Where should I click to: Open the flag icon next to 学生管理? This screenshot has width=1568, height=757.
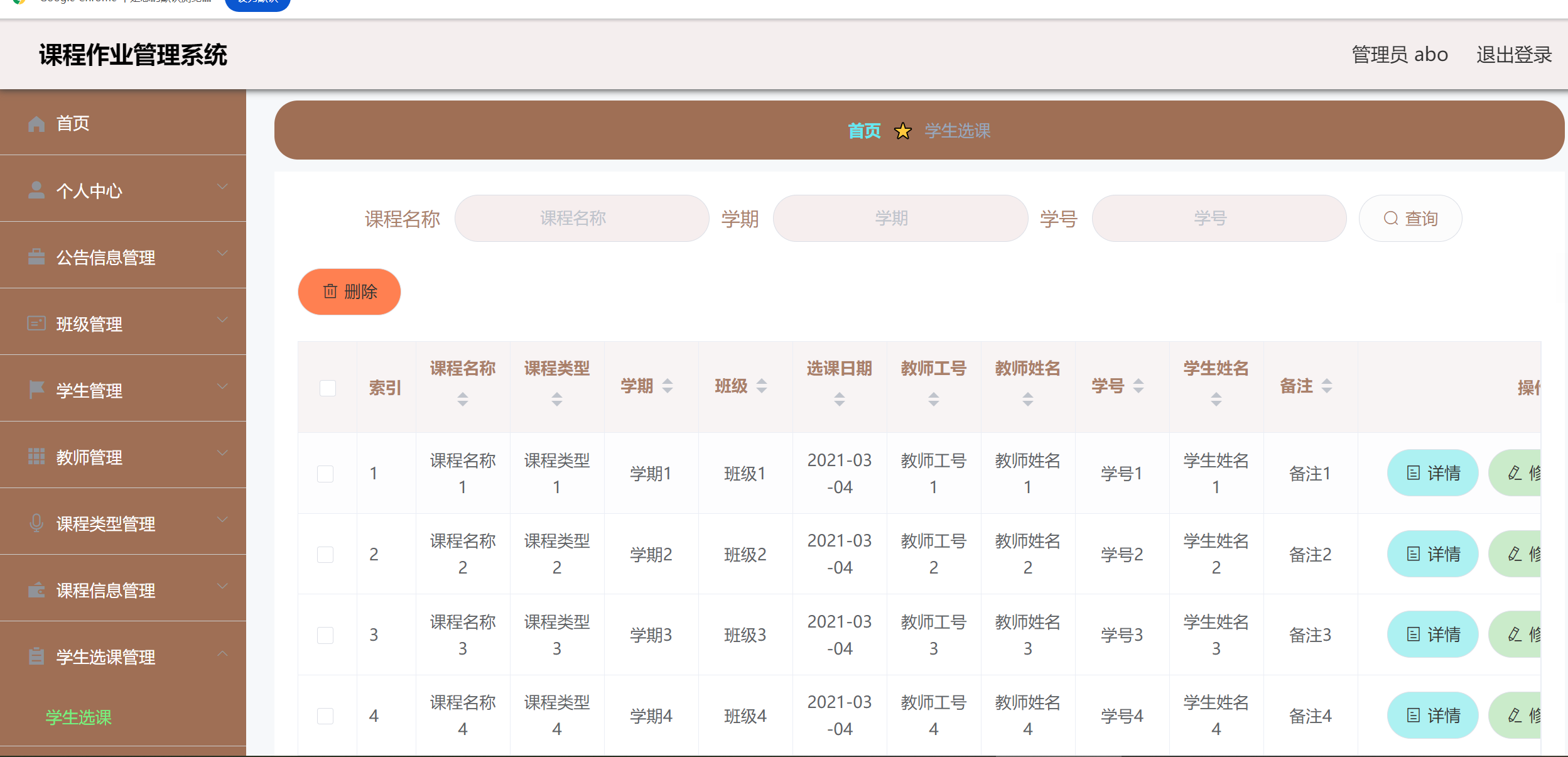36,387
